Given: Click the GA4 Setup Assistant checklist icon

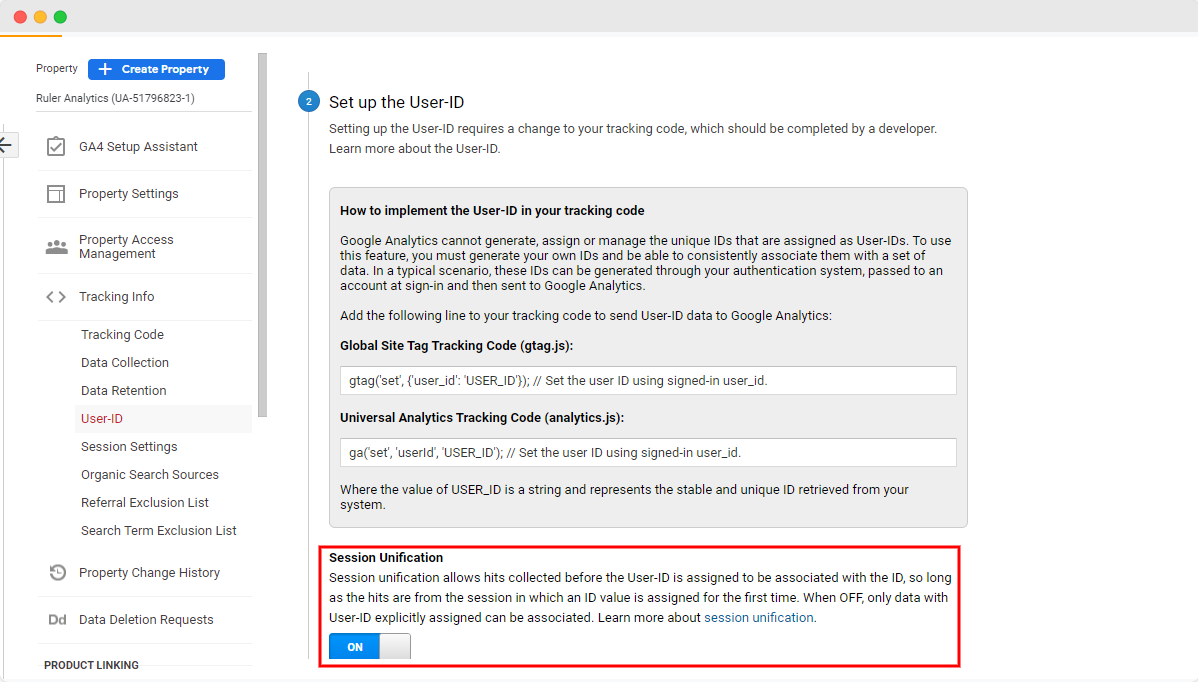Looking at the screenshot, I should pos(56,145).
